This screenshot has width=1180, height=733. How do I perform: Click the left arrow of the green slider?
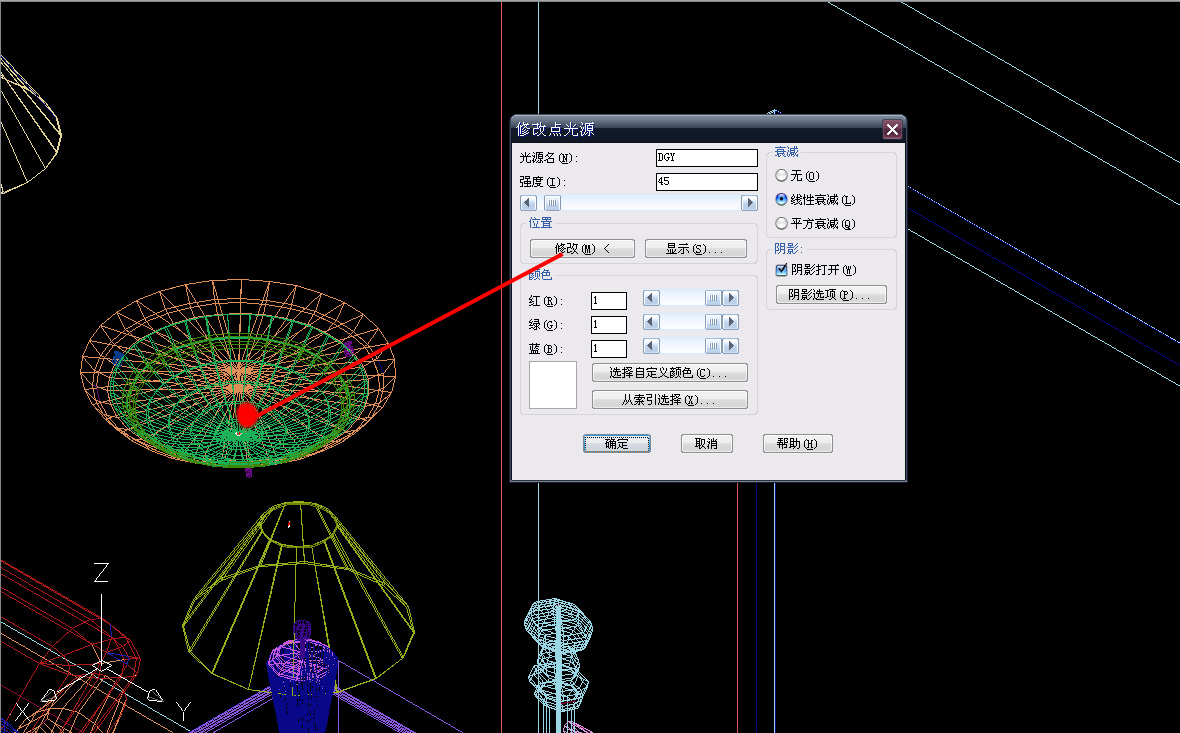(x=652, y=322)
